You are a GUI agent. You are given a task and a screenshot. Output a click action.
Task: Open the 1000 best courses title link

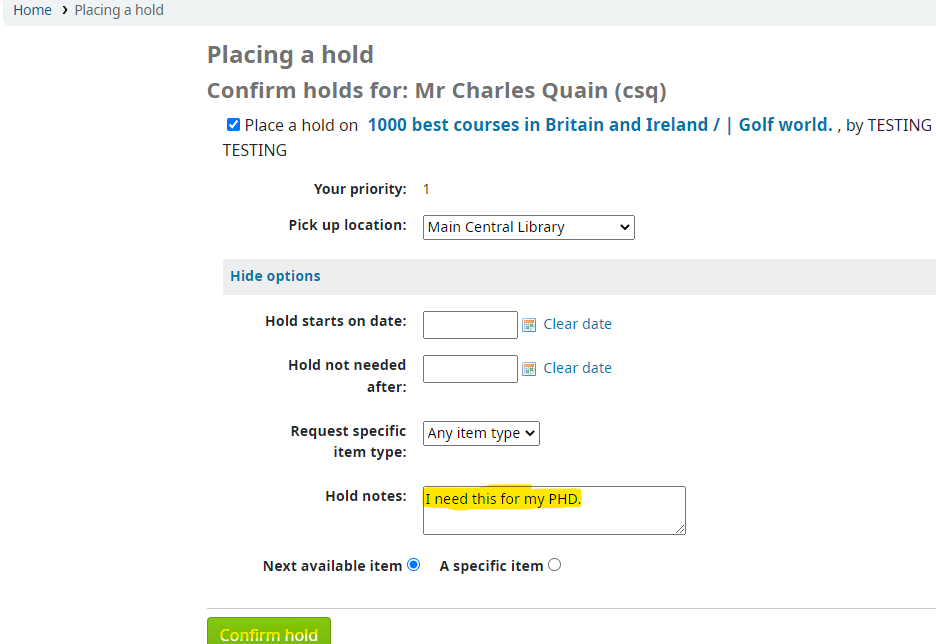[600, 125]
